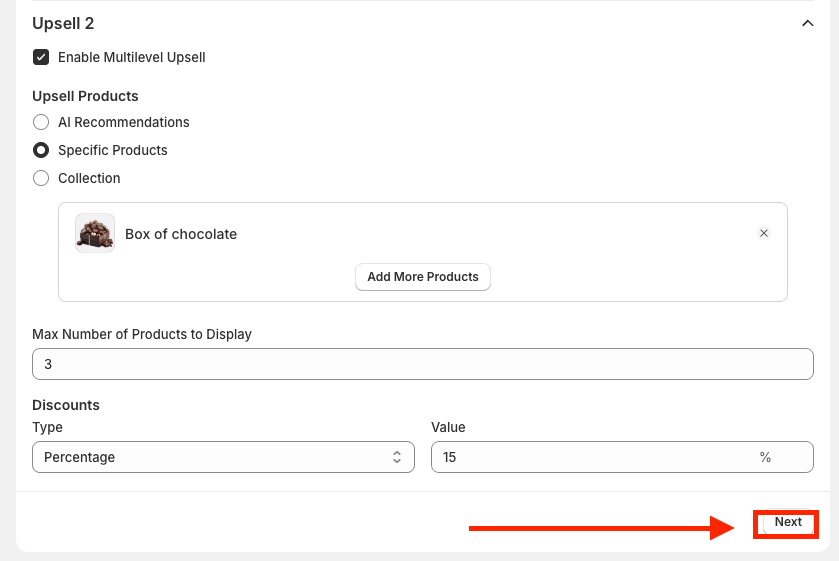Click the Box of chocolate product name

click(x=181, y=234)
